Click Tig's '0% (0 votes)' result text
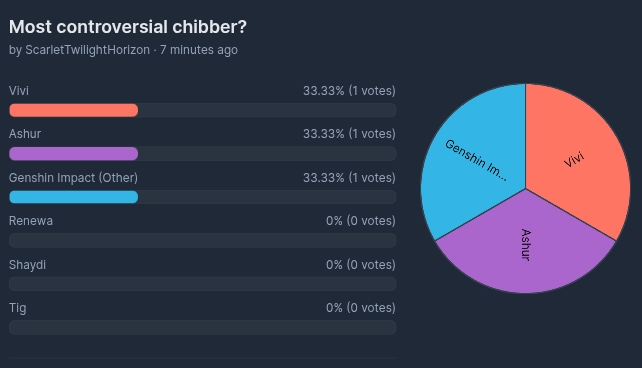The width and height of the screenshot is (642, 368). [361, 308]
